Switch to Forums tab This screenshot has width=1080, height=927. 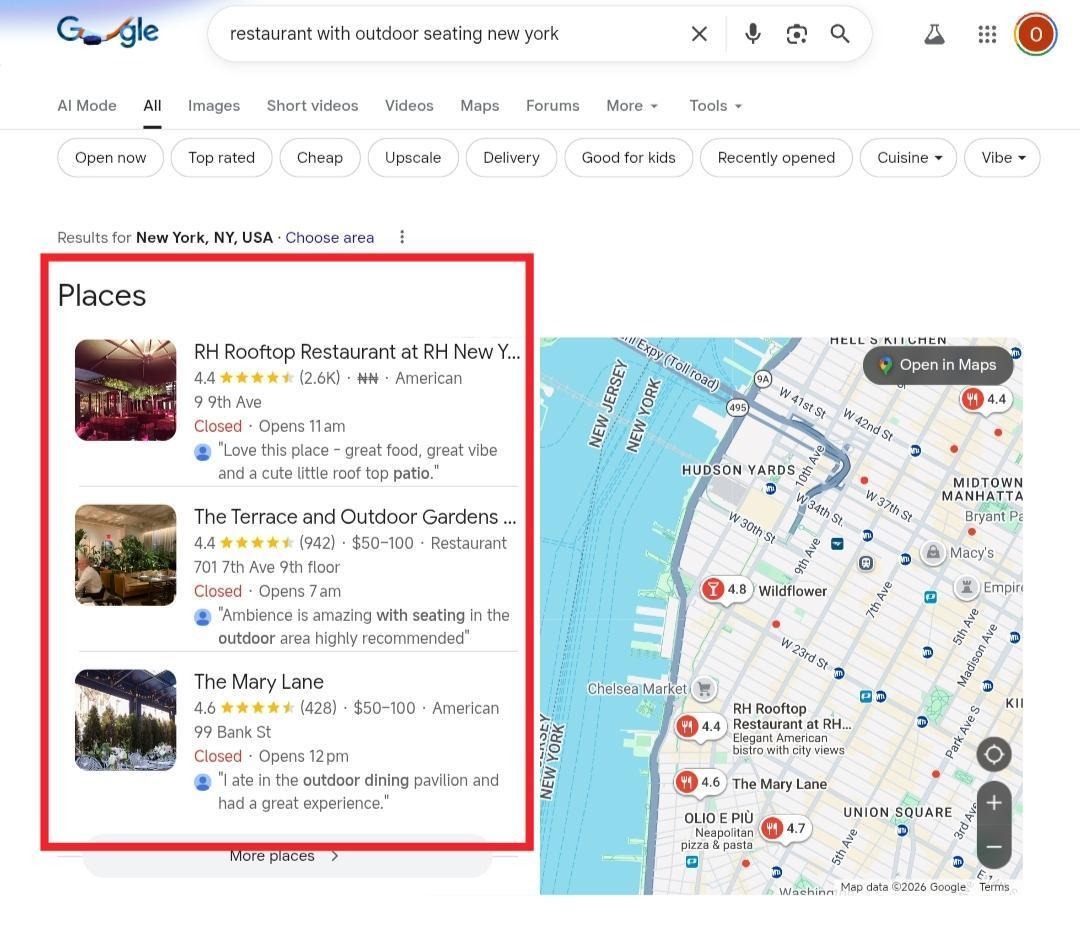(552, 105)
